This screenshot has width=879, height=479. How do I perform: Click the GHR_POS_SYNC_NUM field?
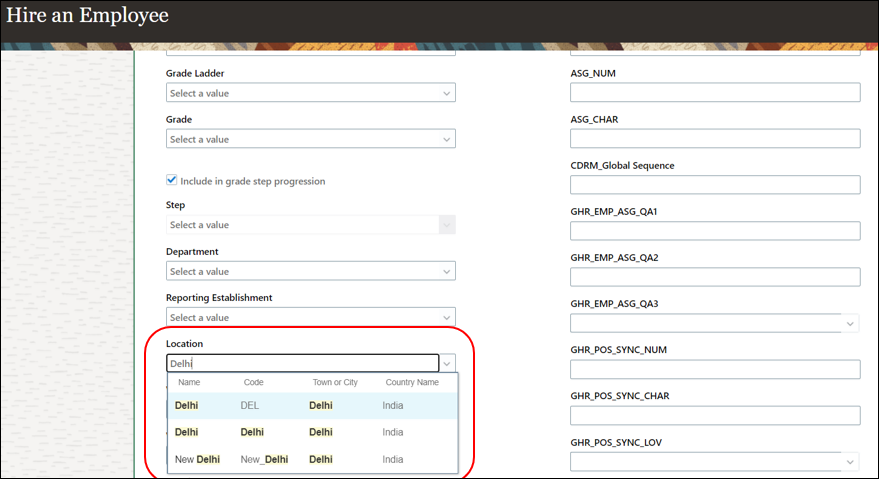(715, 369)
